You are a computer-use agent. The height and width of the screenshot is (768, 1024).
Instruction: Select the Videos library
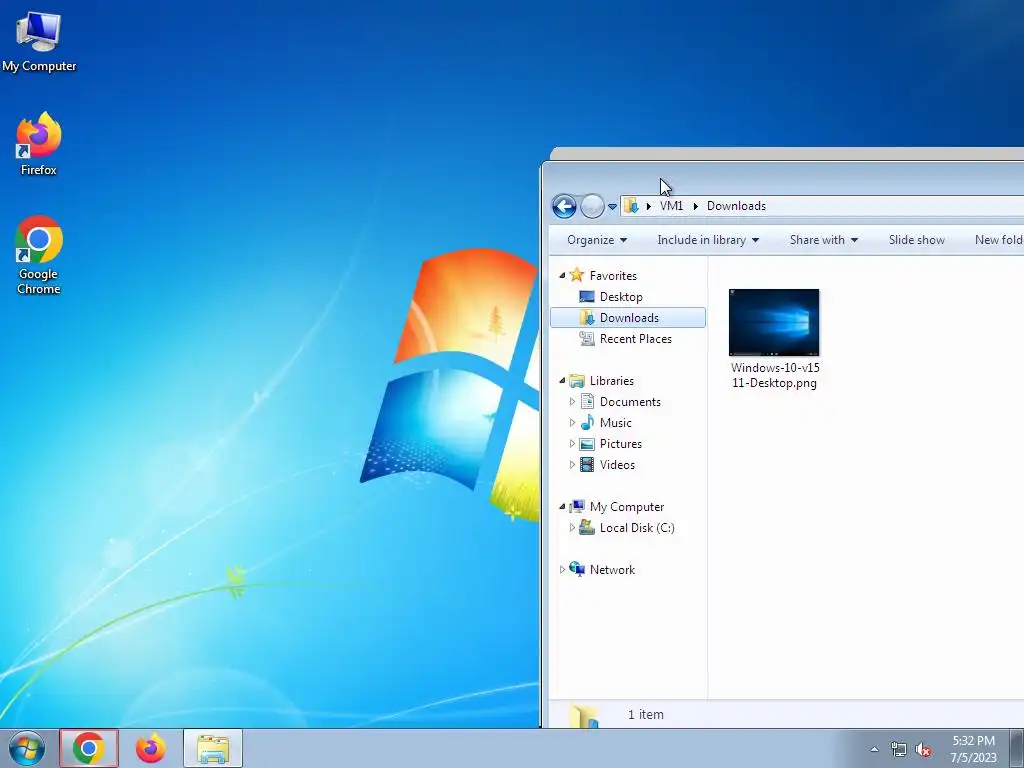[x=617, y=465]
